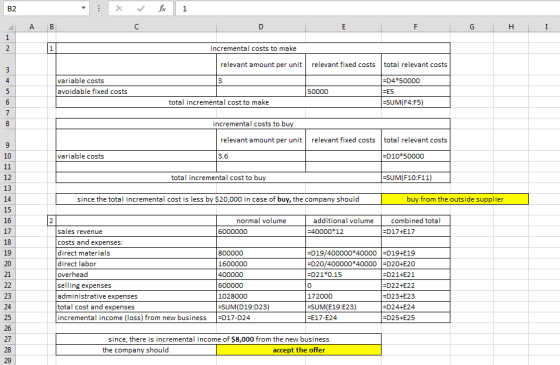Click 'combined total' header cell
Screen dimensions: 560x365
(416, 221)
